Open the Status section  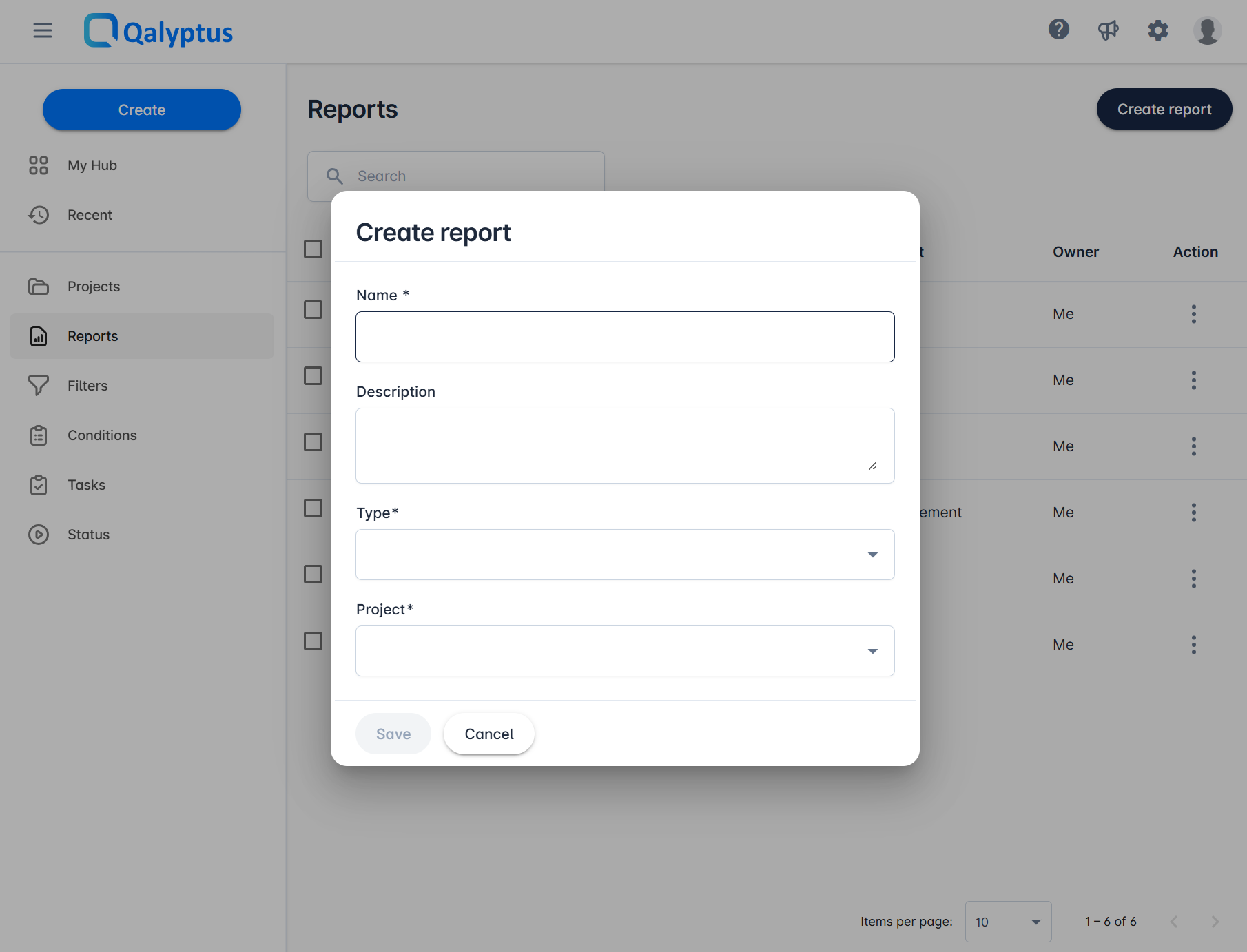point(88,534)
